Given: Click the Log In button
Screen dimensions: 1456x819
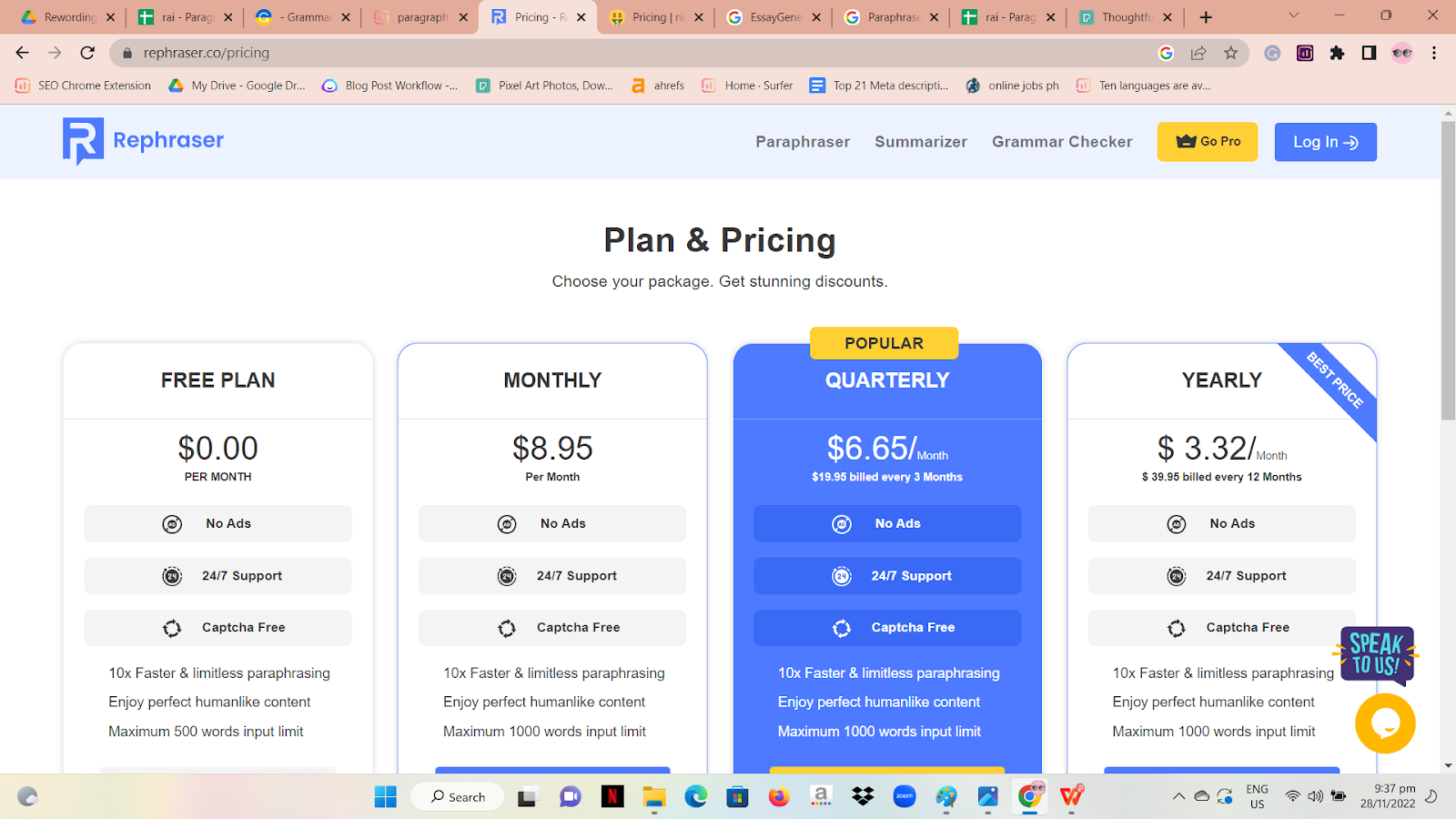Looking at the screenshot, I should [1326, 142].
